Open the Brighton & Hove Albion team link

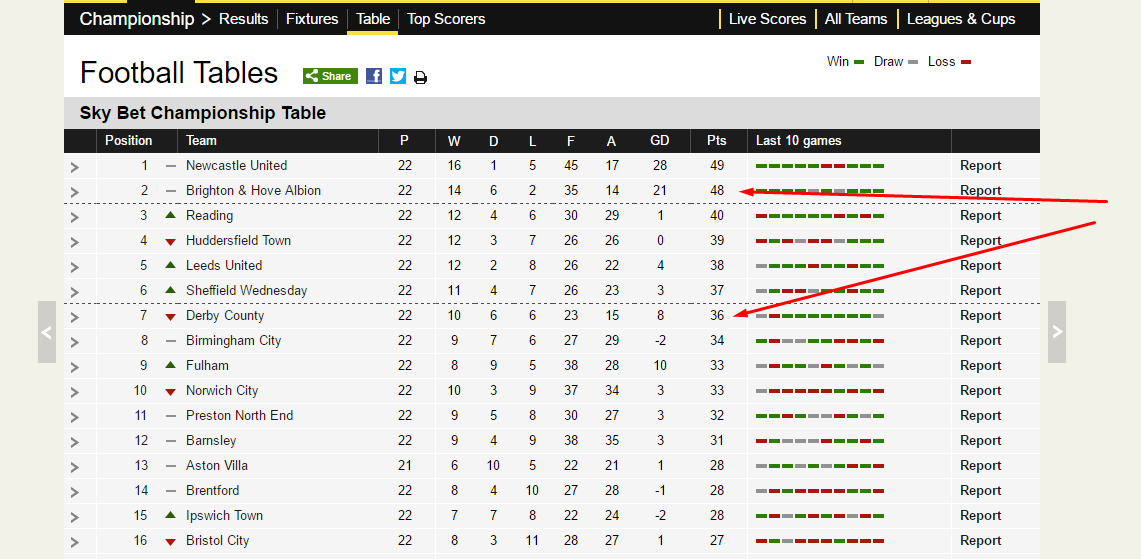coord(253,191)
